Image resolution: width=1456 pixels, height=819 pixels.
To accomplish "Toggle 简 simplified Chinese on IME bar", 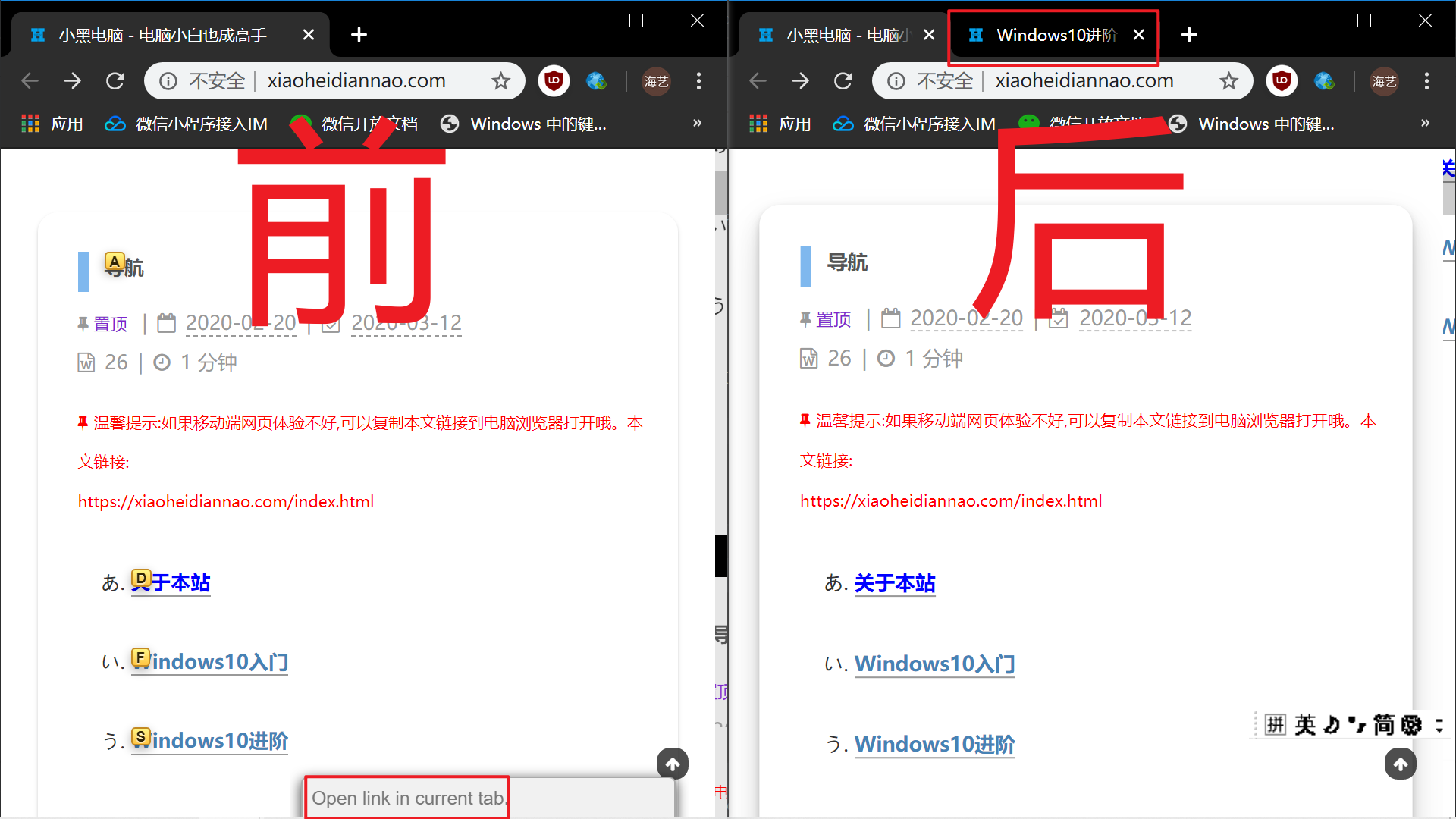I will coord(1383,725).
